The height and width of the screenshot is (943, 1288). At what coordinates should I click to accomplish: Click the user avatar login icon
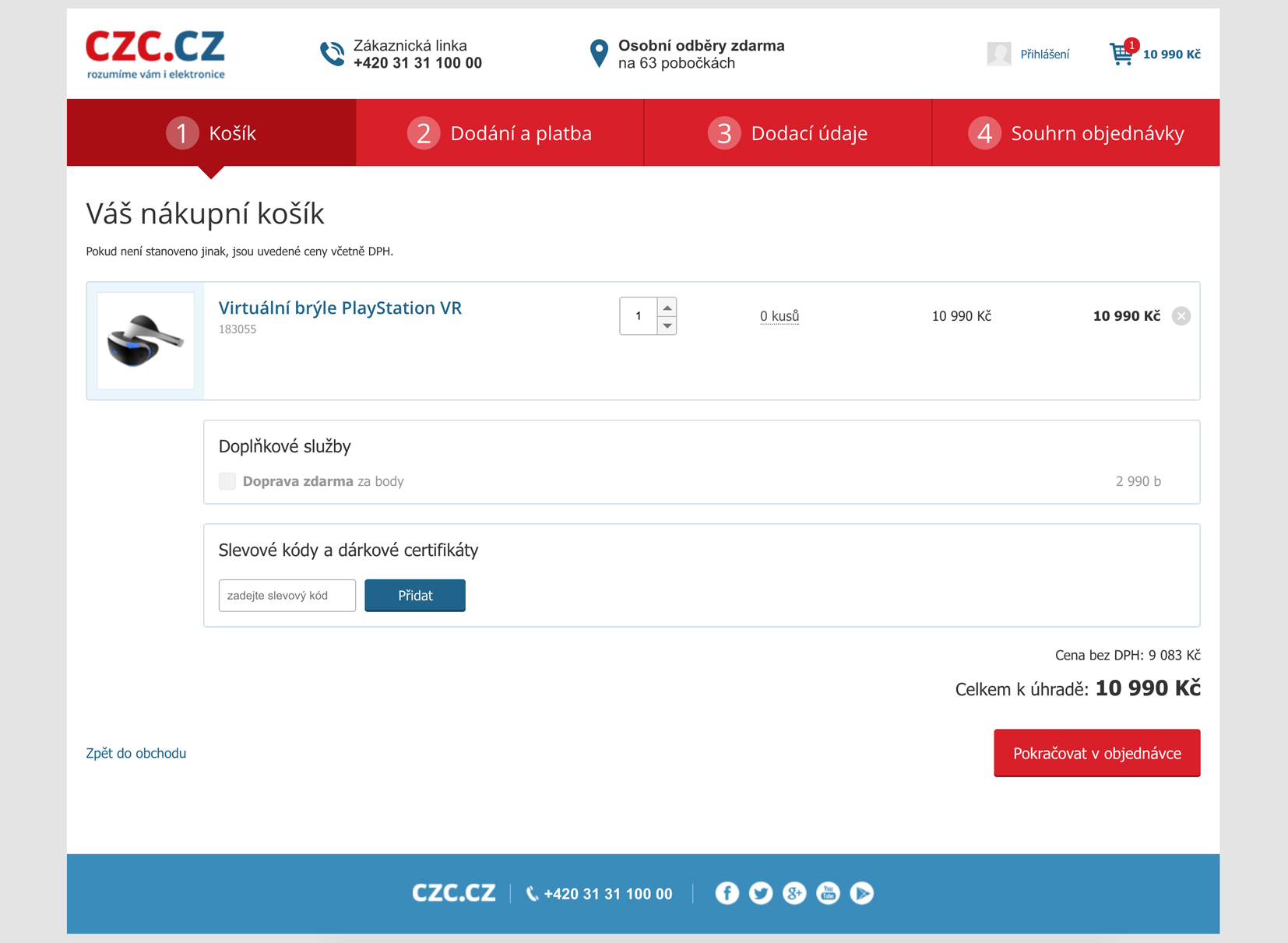tap(998, 54)
